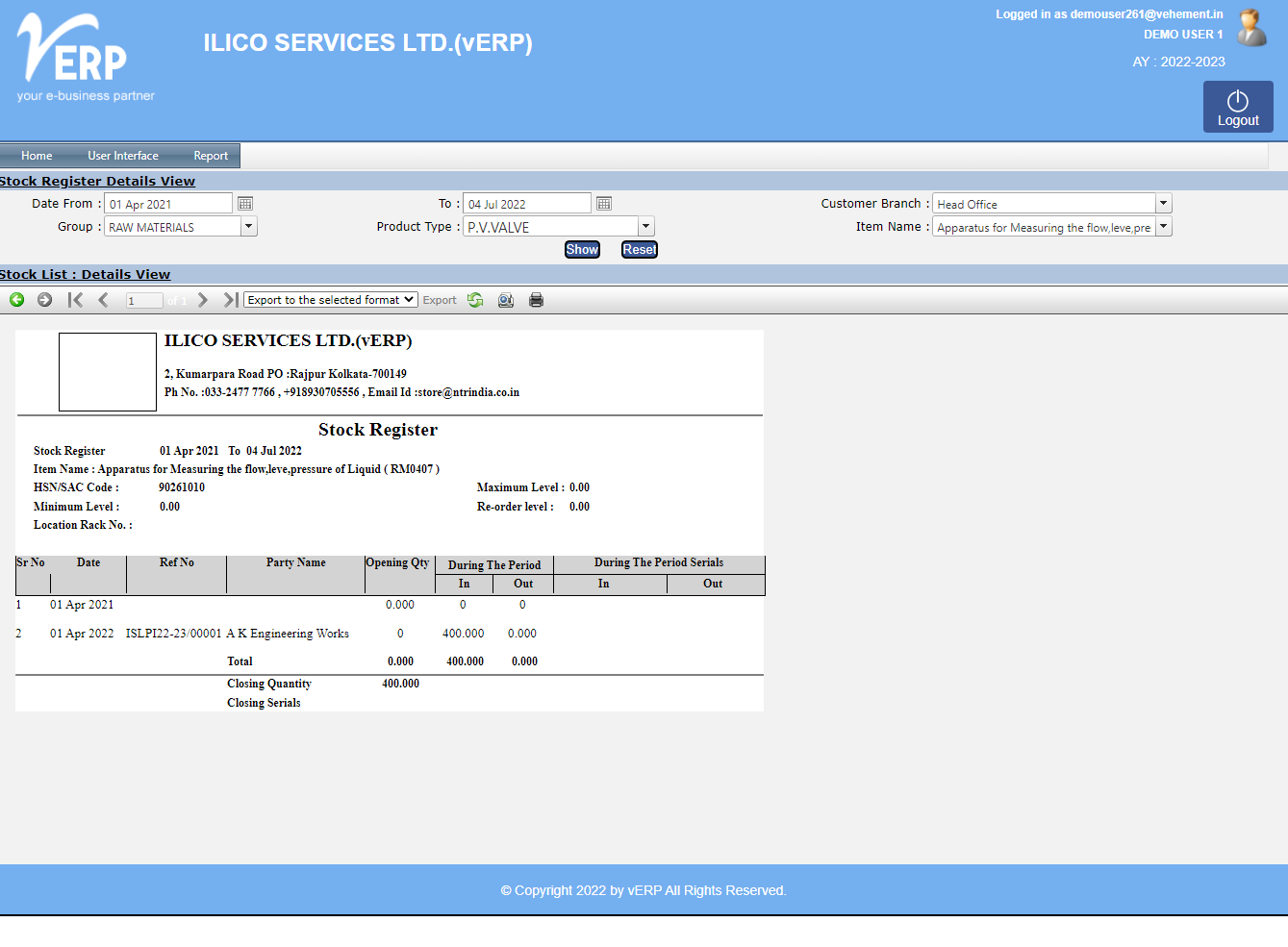
Task: Click the HSN/SAC code 90261010
Action: (182, 487)
